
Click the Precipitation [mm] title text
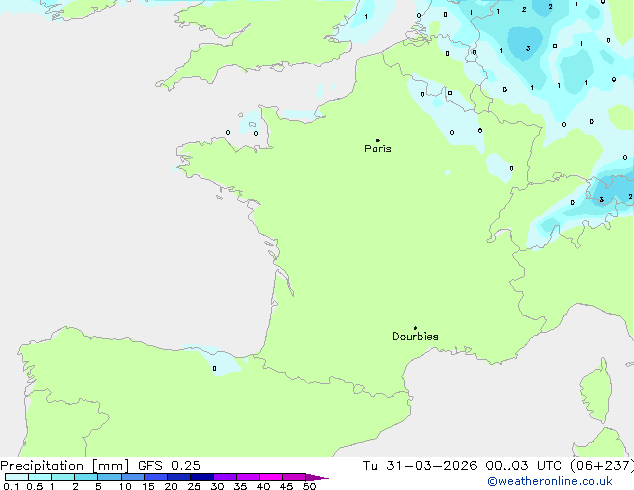[x=65, y=466]
